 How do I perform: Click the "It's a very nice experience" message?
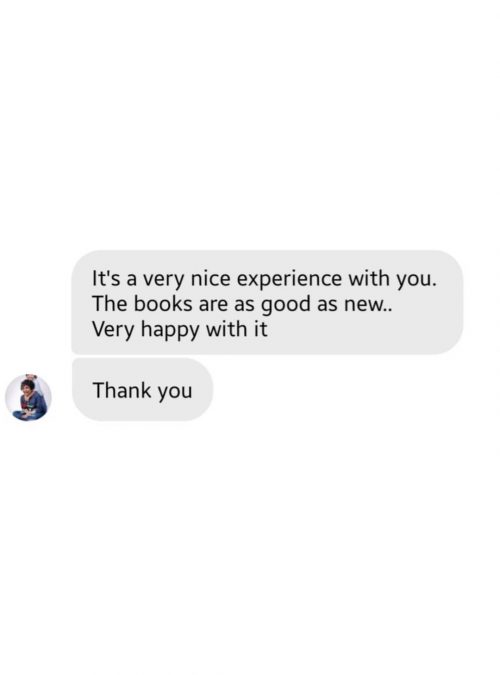coord(267,303)
